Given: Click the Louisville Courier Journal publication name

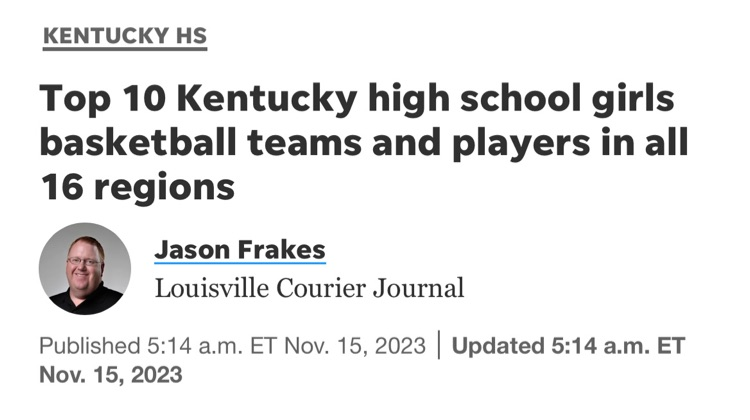Looking at the screenshot, I should click(x=310, y=289).
